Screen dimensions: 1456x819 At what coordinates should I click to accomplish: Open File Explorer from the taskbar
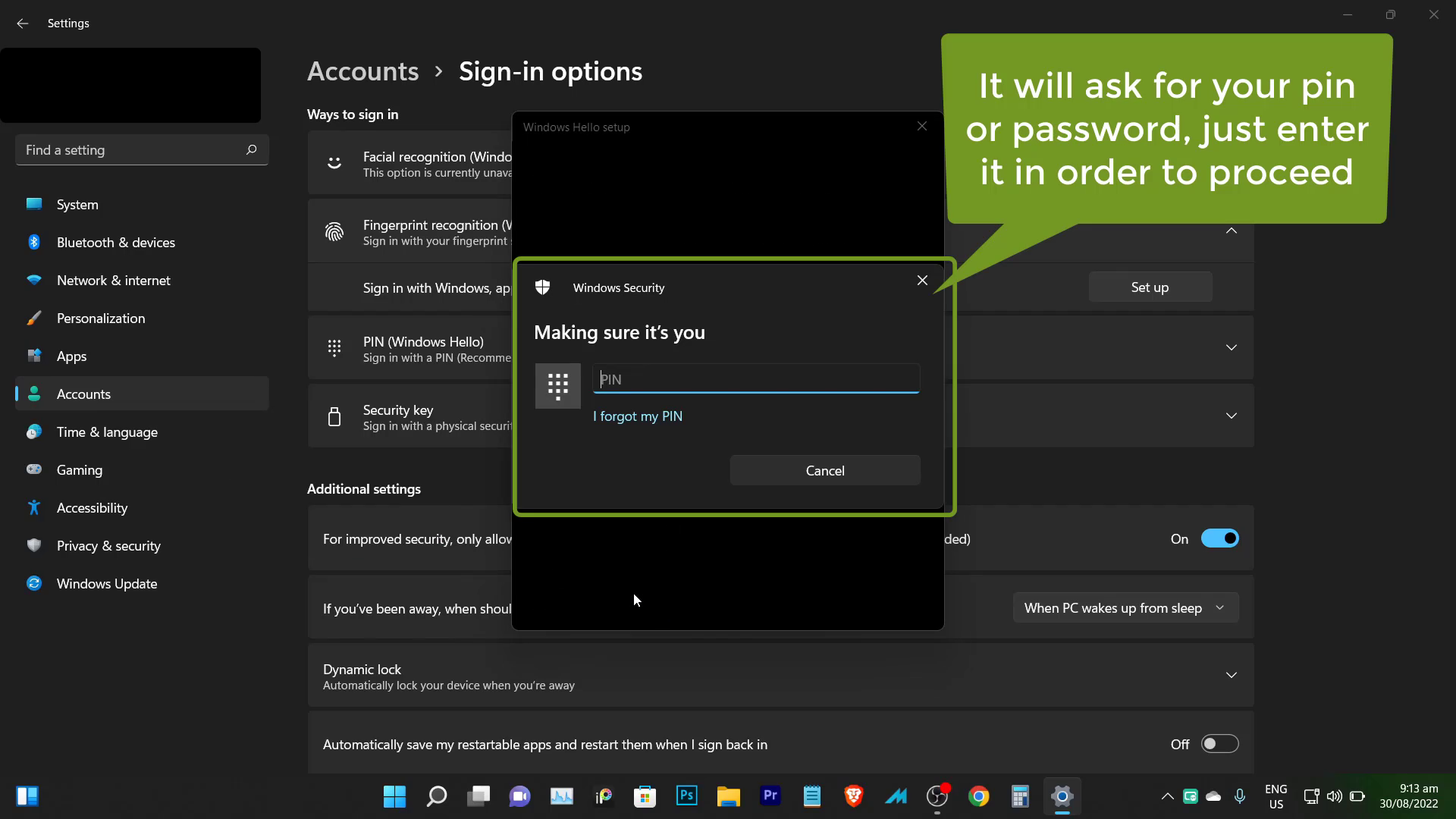click(x=729, y=796)
